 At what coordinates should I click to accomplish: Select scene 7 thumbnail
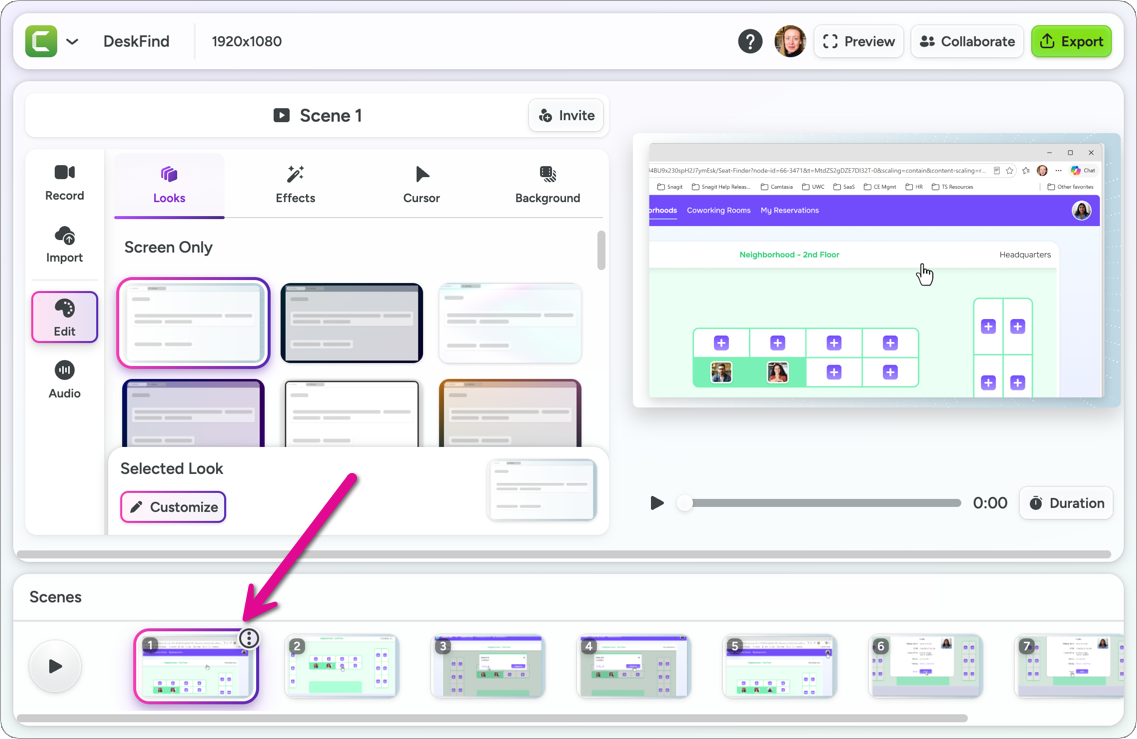tap(1070, 666)
